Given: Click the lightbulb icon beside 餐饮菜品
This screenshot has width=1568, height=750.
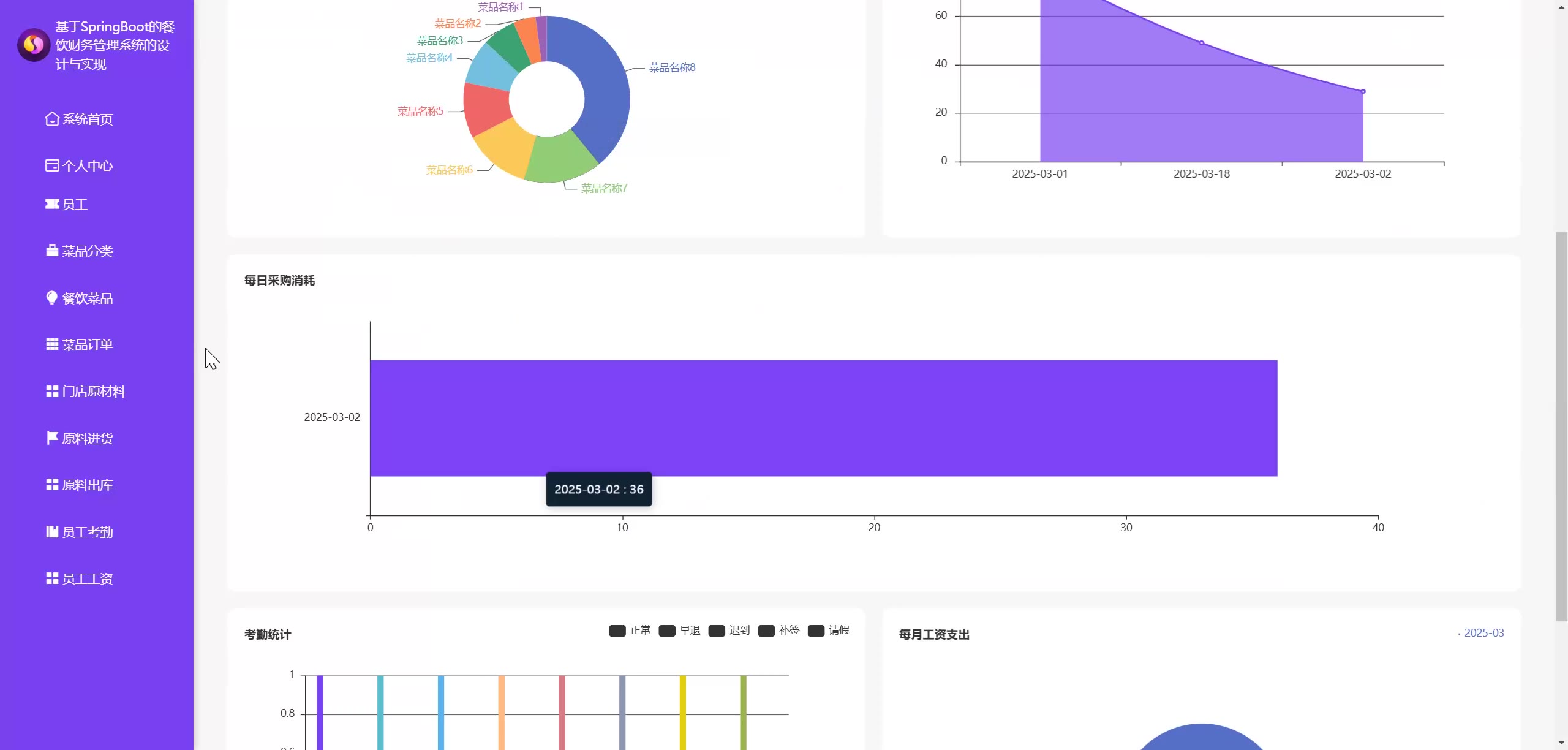Looking at the screenshot, I should coord(52,298).
